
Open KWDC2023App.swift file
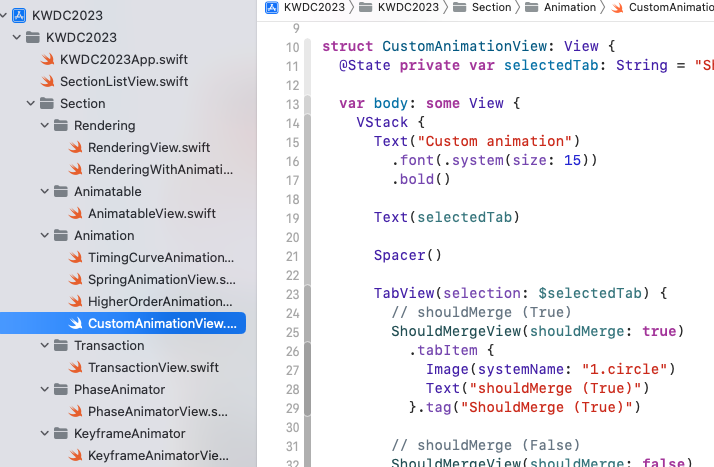(x=123, y=60)
